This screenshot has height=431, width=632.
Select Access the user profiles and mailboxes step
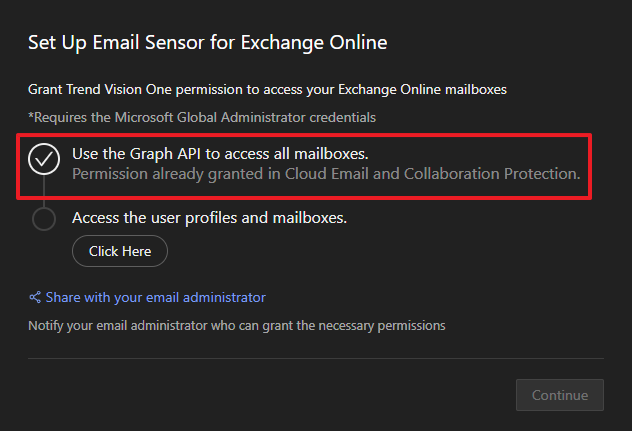click(x=209, y=217)
